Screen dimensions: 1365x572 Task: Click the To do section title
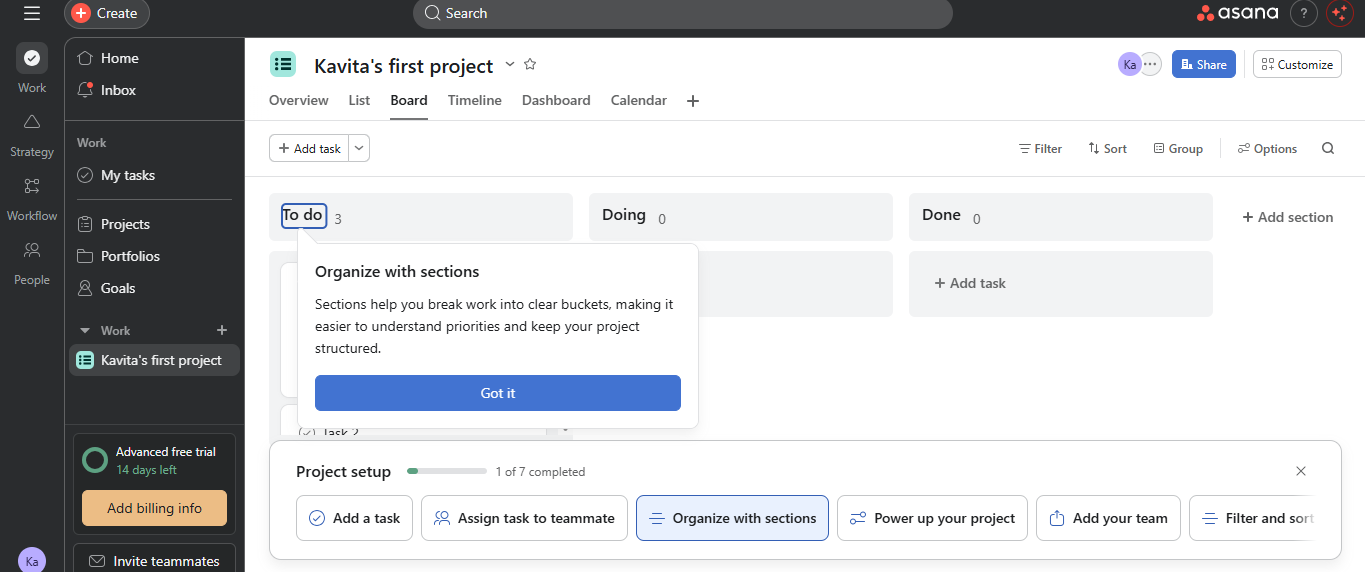click(303, 215)
